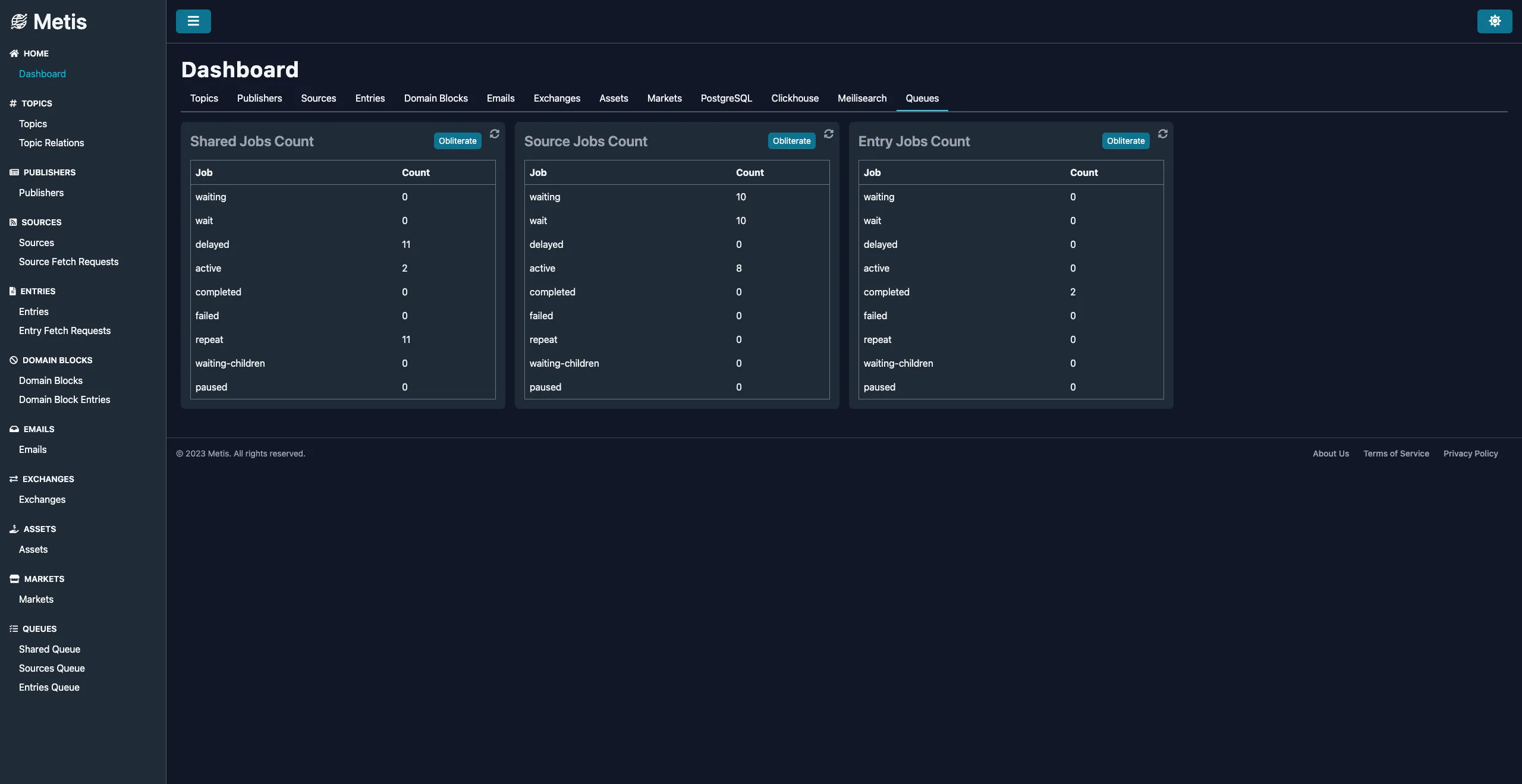This screenshot has width=1522, height=784.
Task: Click Obliterate on Entry Jobs Count
Action: 1124,141
